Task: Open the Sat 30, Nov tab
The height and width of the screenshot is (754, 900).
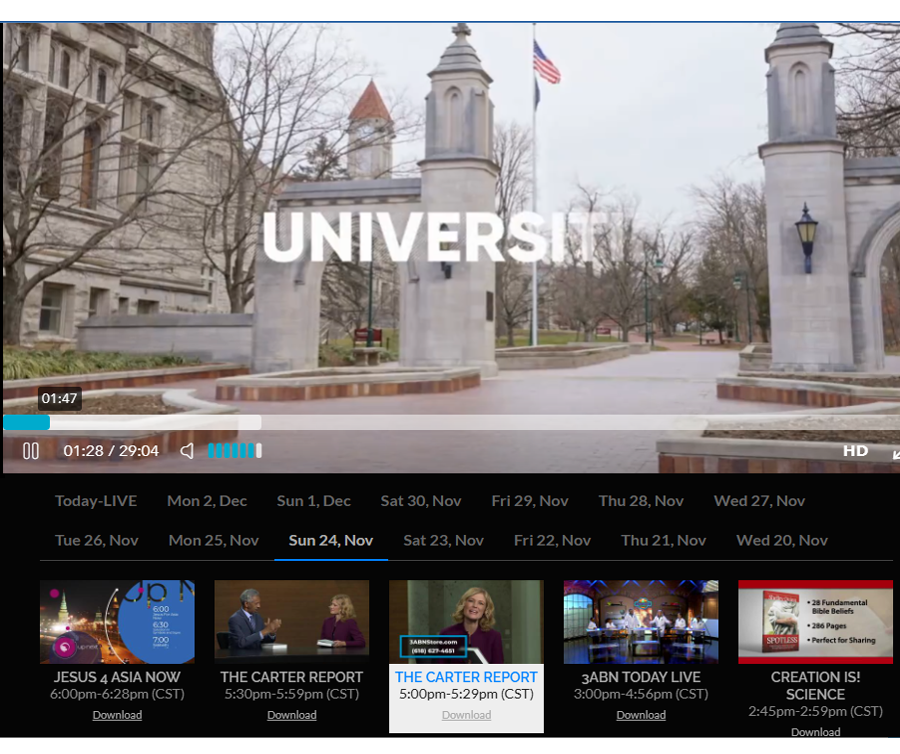Action: [x=421, y=501]
